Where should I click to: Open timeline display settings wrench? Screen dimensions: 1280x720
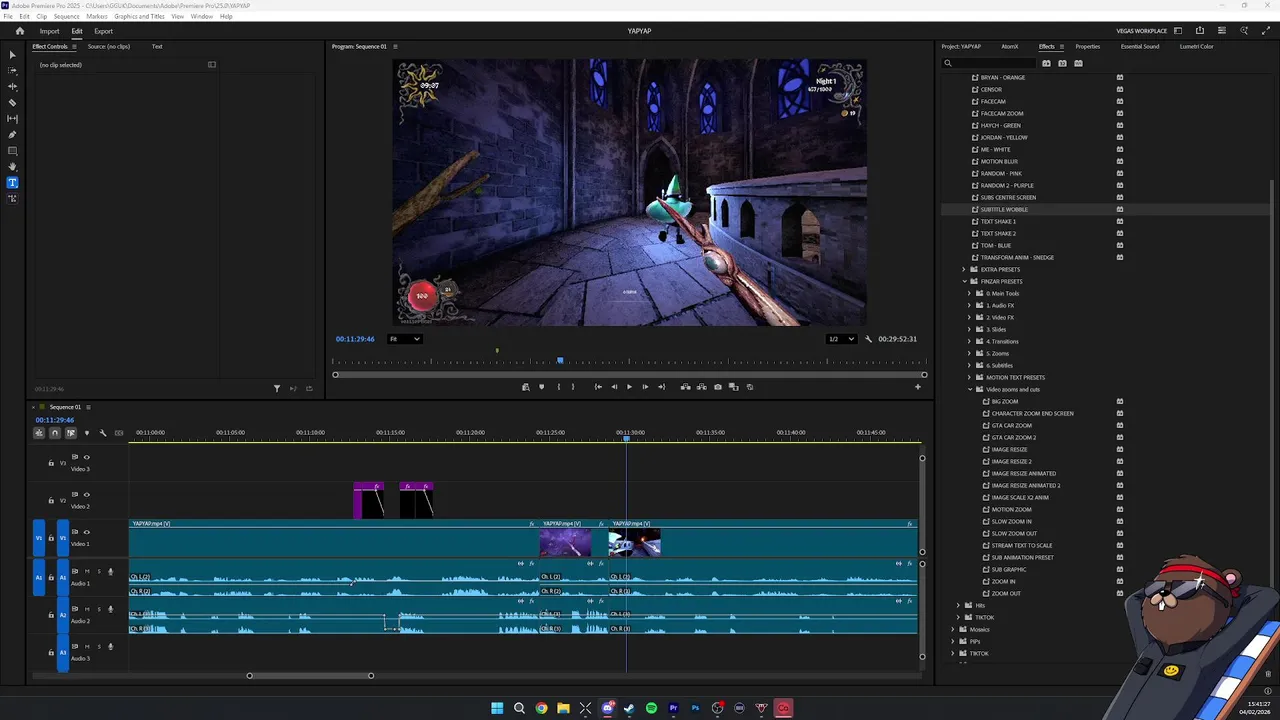[x=102, y=433]
